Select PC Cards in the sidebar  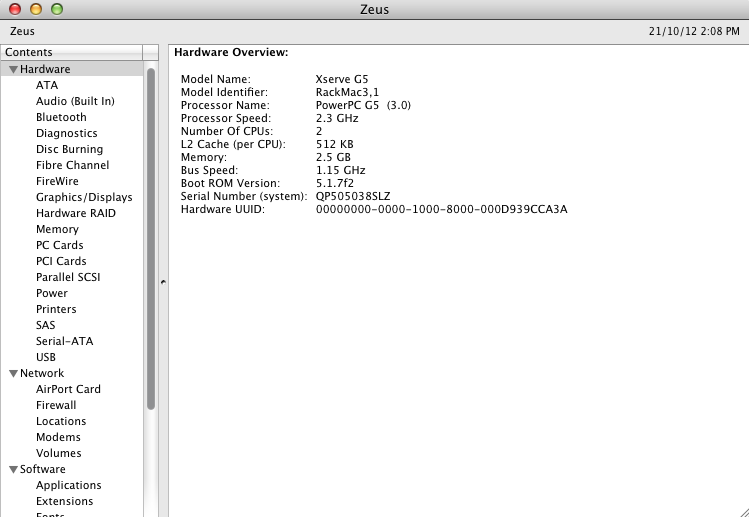[59, 245]
